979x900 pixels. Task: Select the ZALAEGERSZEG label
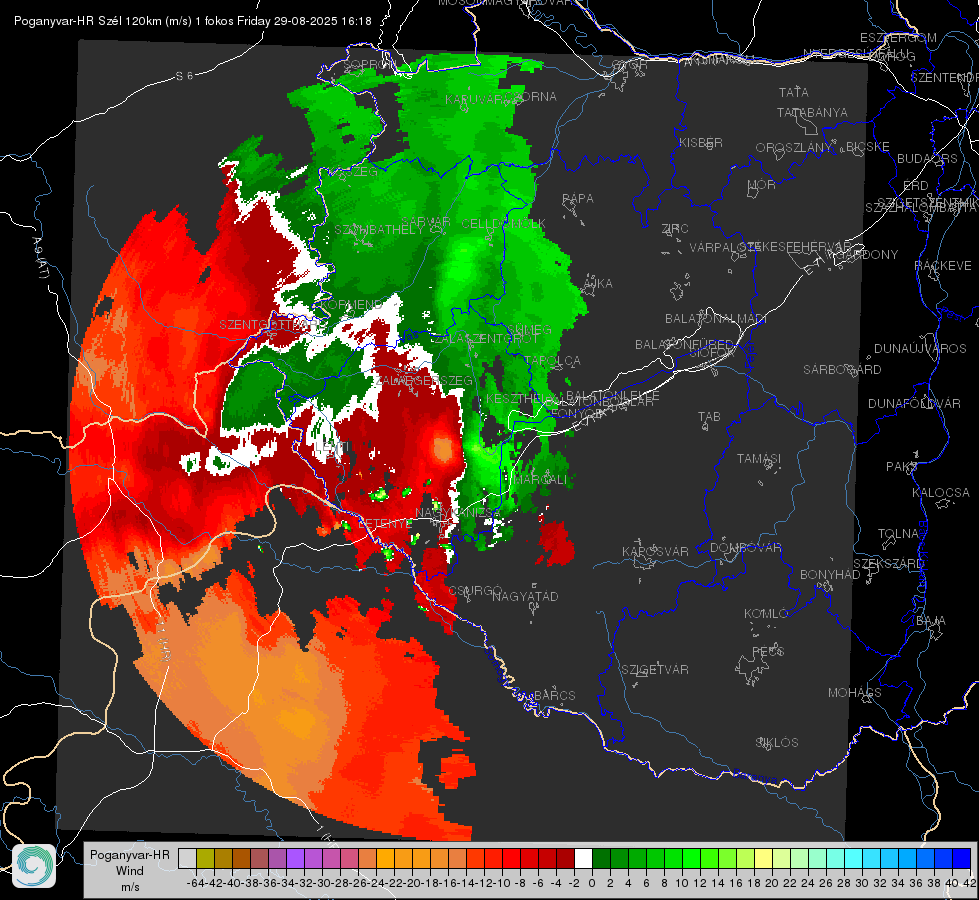[424, 380]
